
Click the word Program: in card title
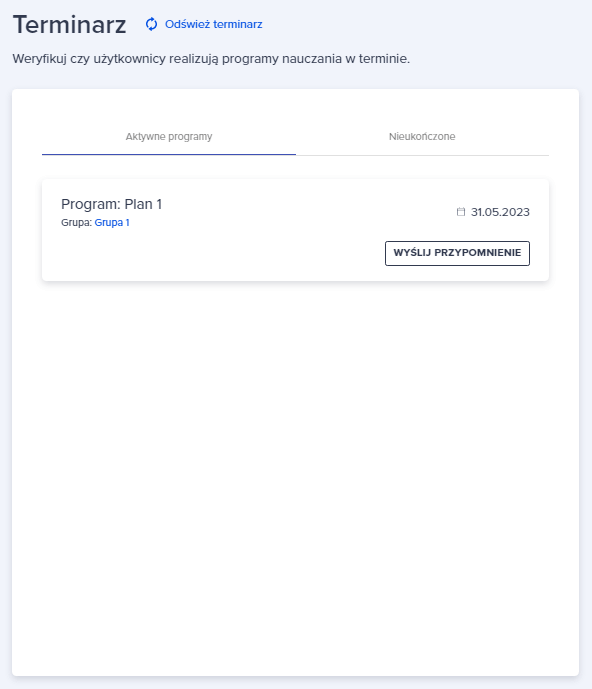[91, 204]
